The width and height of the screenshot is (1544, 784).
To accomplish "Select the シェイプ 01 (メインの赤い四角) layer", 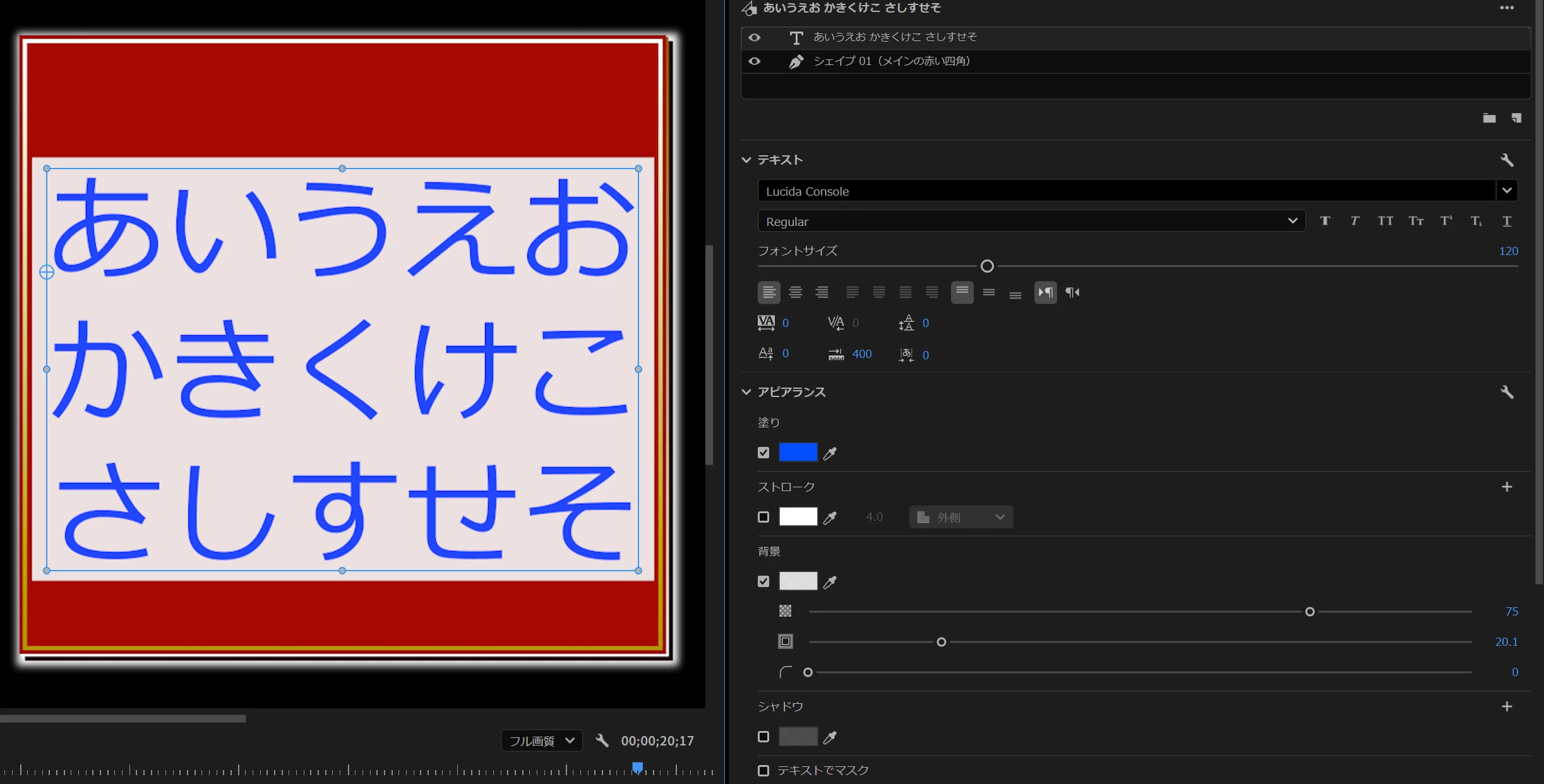I will pos(1136,61).
